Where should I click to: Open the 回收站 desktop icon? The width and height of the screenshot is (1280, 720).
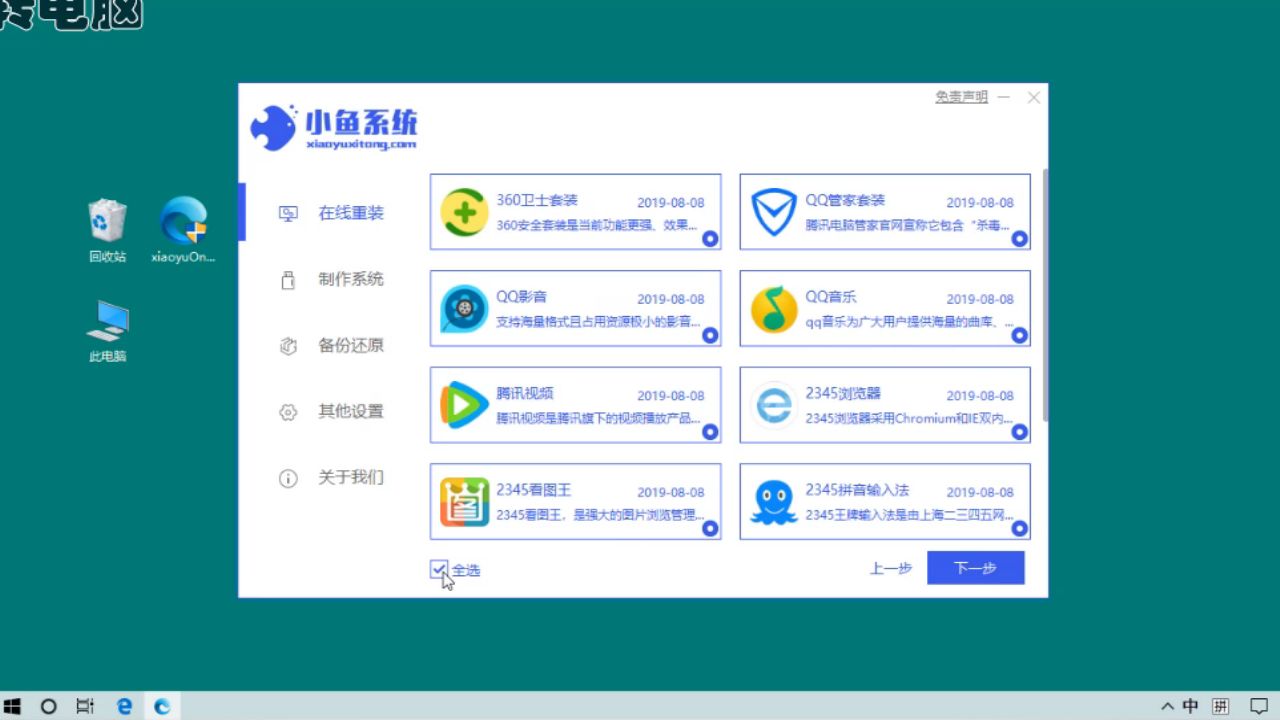[x=107, y=230]
